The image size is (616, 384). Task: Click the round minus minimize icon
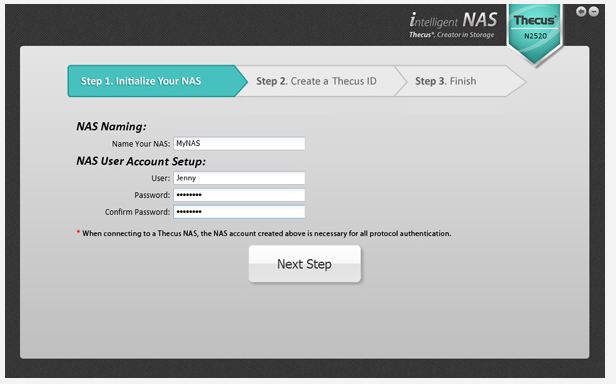(x=594, y=11)
